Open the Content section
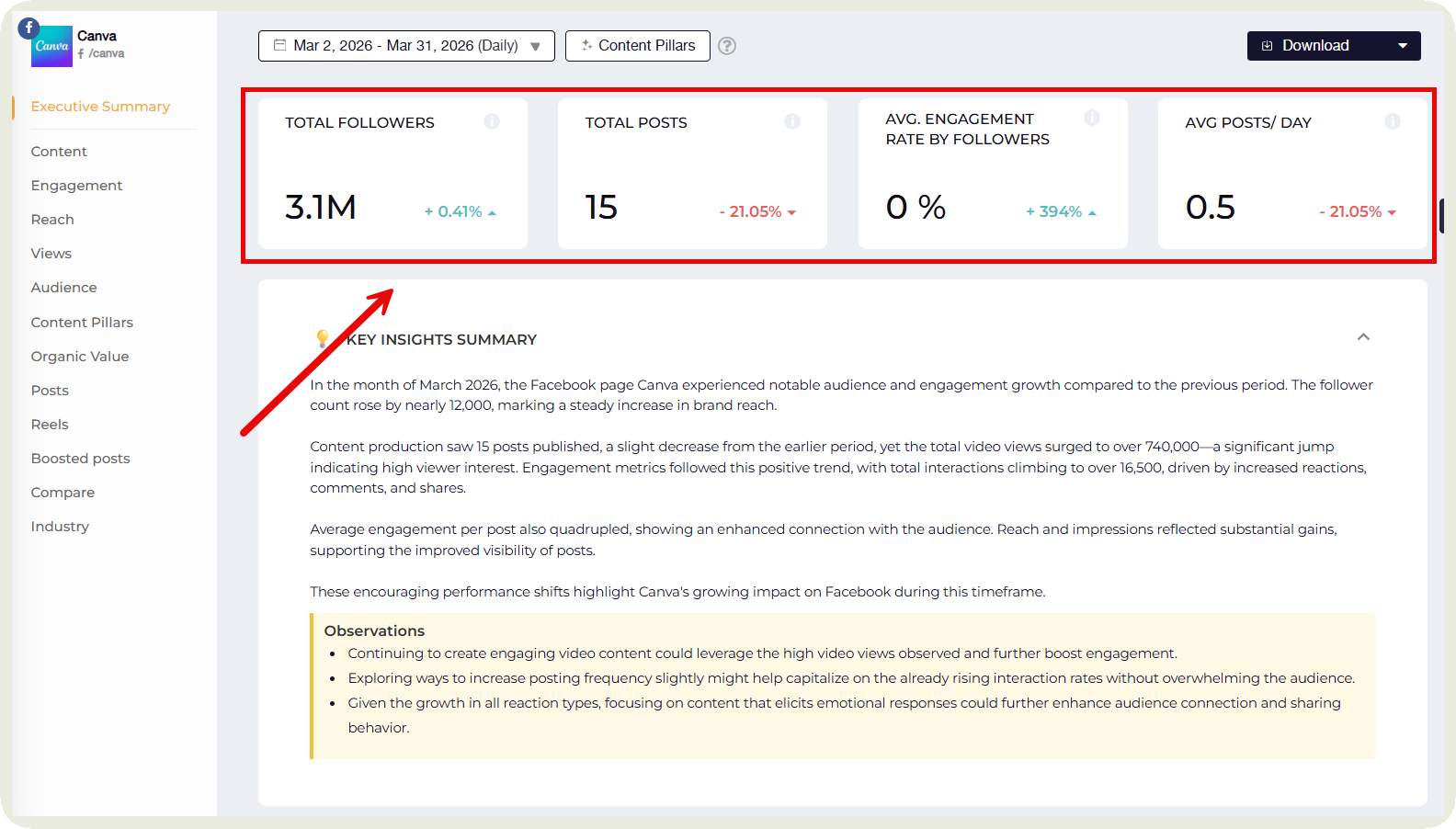The image size is (1456, 829). (x=59, y=152)
